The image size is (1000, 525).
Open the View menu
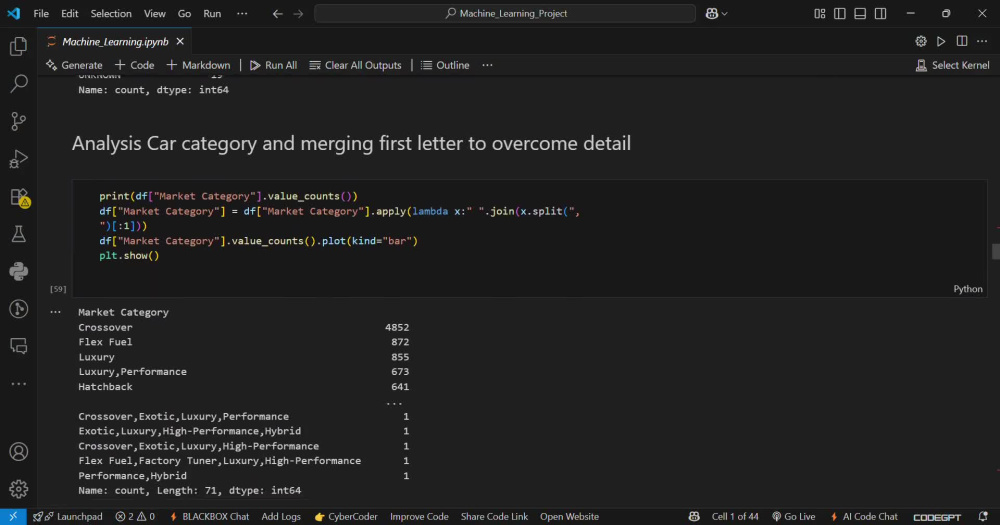(x=154, y=13)
